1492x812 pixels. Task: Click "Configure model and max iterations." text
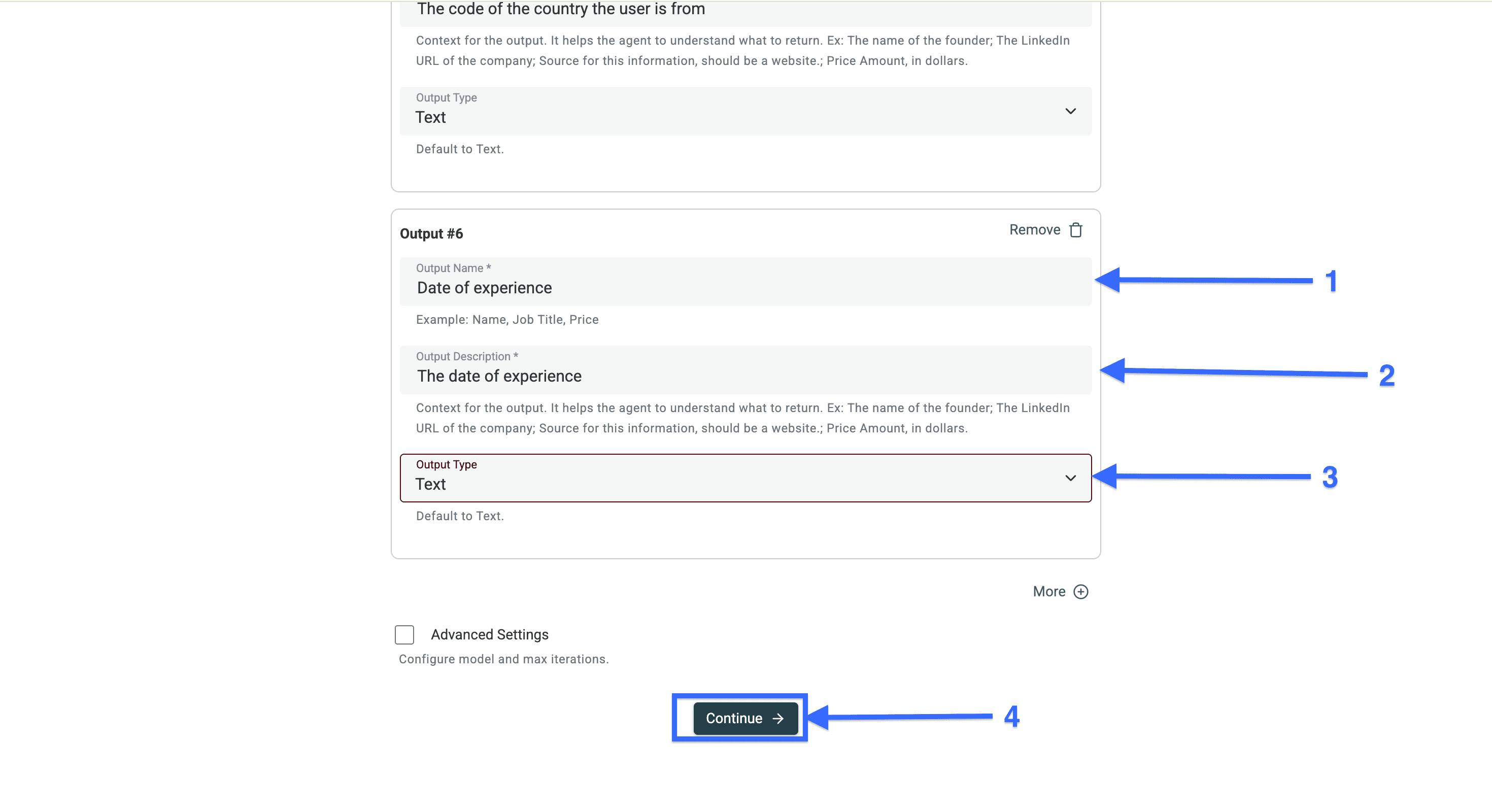click(x=503, y=659)
